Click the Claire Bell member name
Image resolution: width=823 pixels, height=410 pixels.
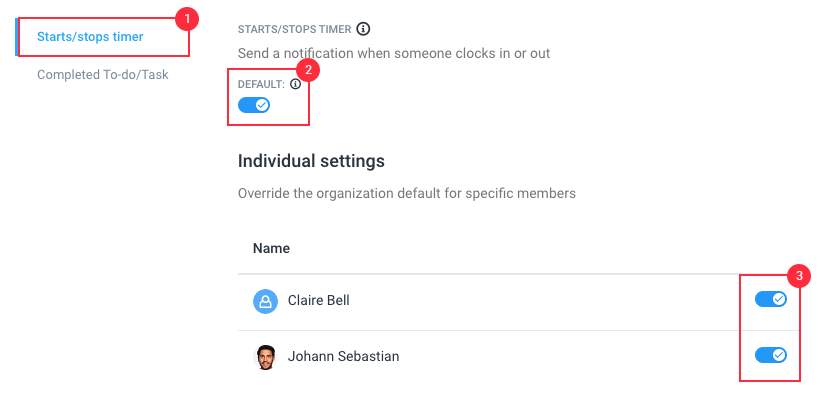coord(319,300)
